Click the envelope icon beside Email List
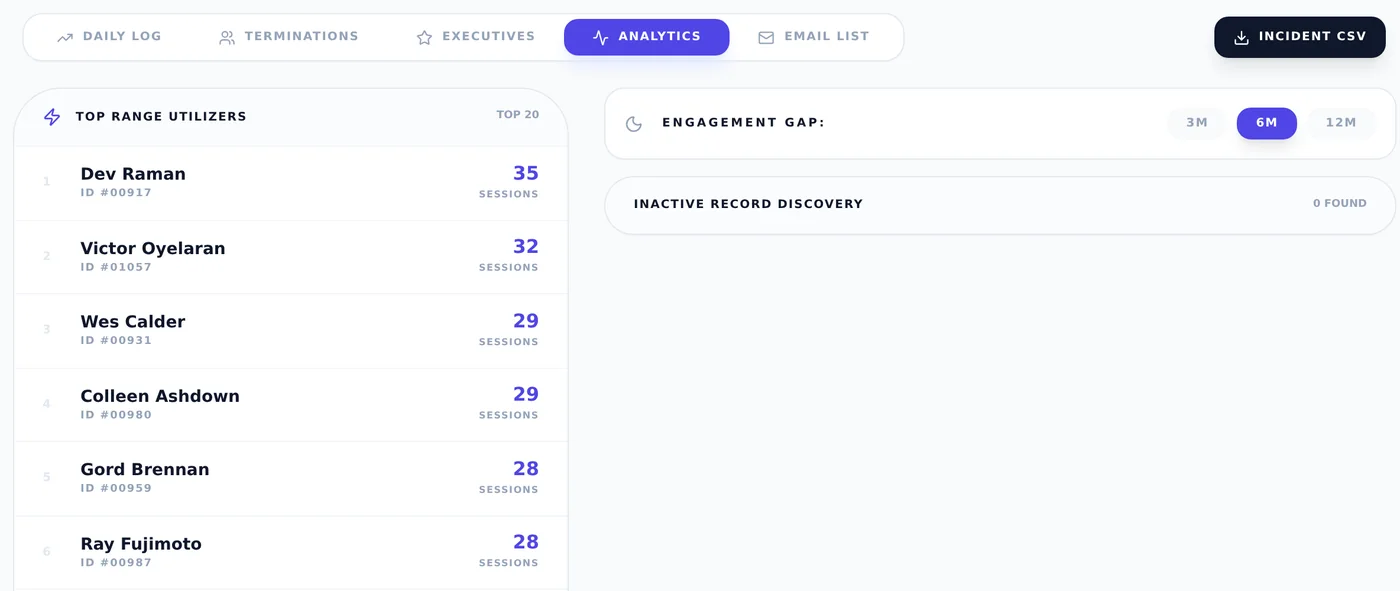This screenshot has height=591, width=1400. coord(766,37)
